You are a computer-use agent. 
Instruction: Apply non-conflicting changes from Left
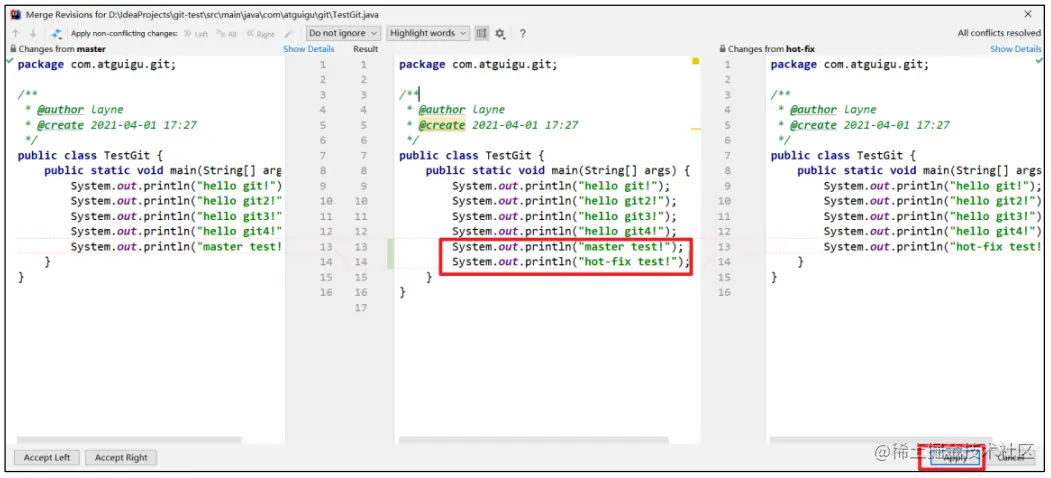pyautogui.click(x=196, y=34)
